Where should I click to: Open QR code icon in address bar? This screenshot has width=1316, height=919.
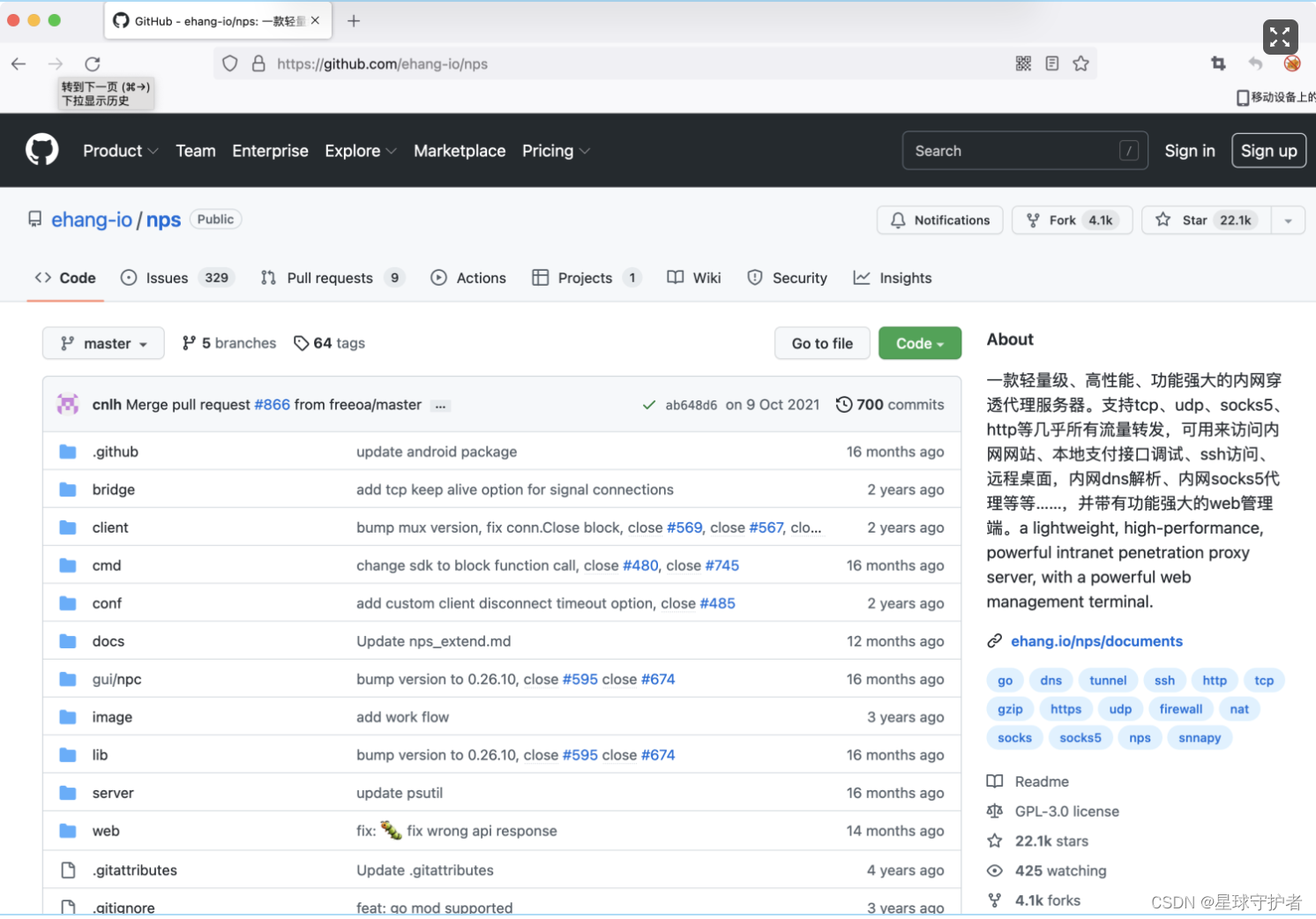click(x=1023, y=64)
